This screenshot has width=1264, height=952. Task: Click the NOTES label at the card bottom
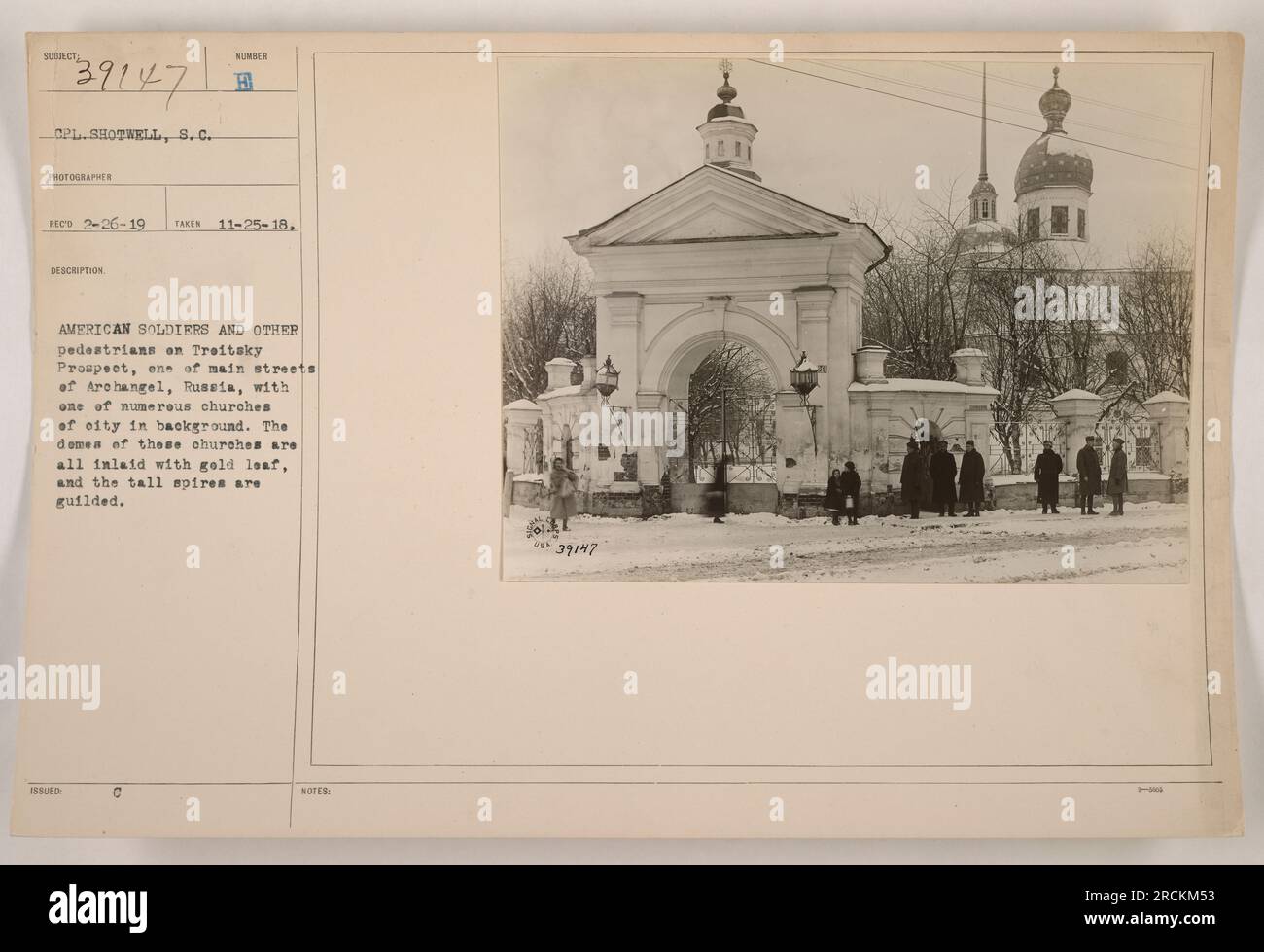tap(317, 792)
